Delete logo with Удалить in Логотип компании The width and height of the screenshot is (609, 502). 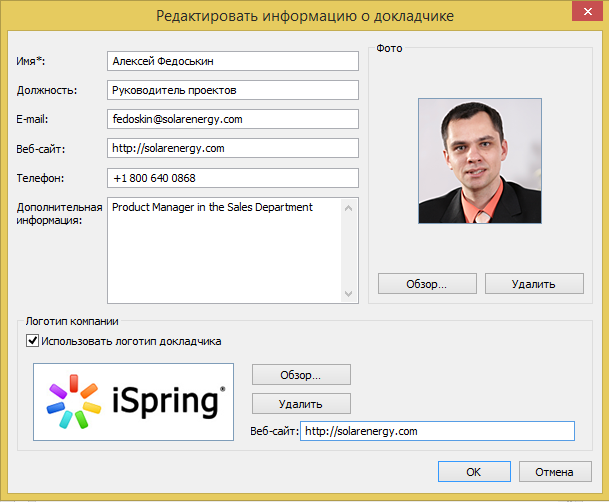301,404
